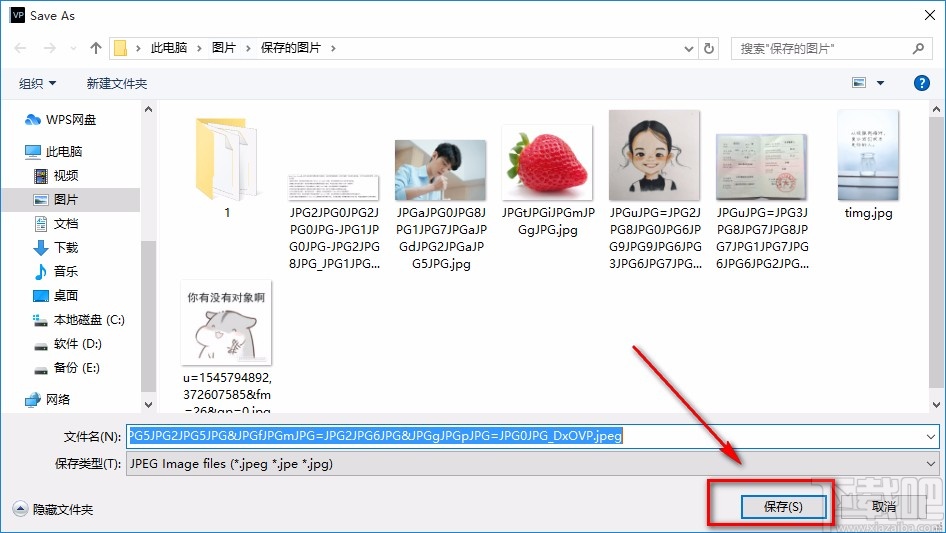Close the Save As dialog
Screen dimensions: 946x533
coord(930,16)
